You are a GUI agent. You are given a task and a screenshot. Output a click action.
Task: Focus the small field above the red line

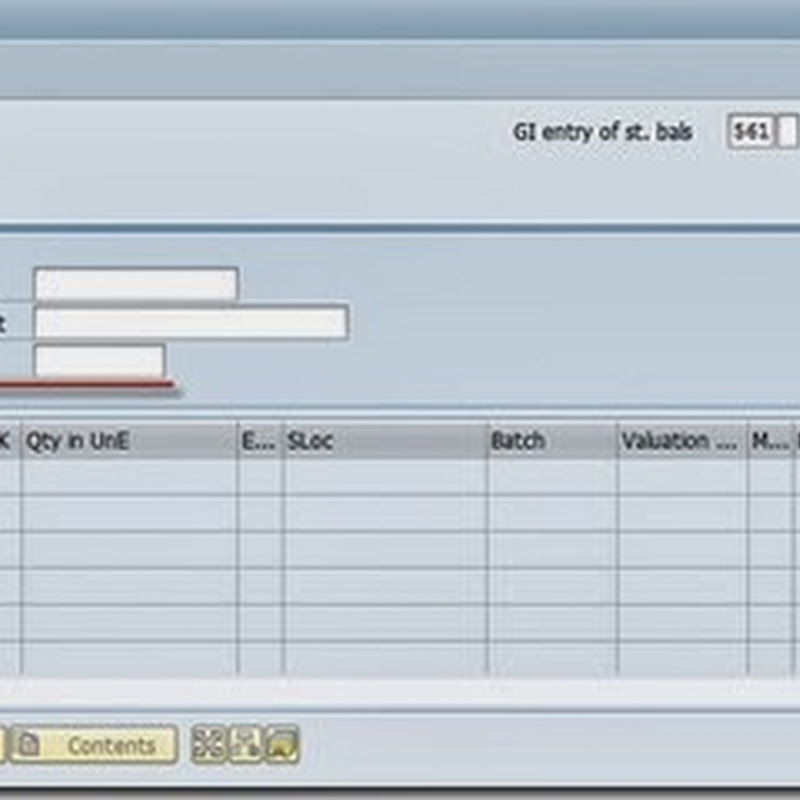coord(99,360)
